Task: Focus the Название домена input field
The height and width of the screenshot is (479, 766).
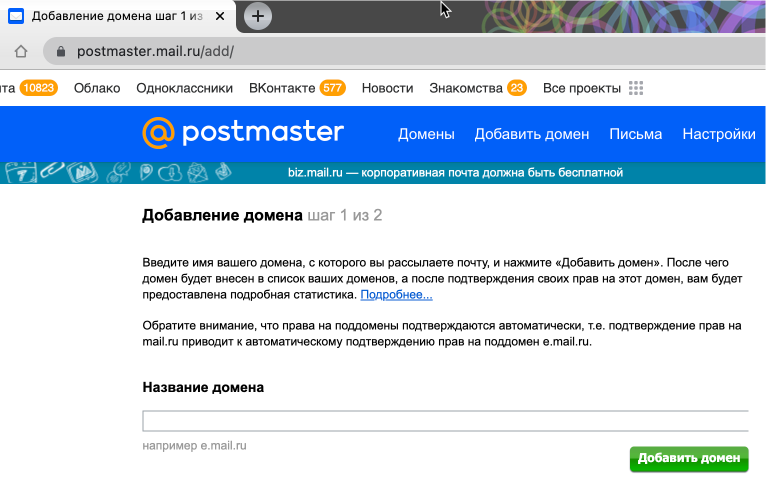Action: pos(445,421)
